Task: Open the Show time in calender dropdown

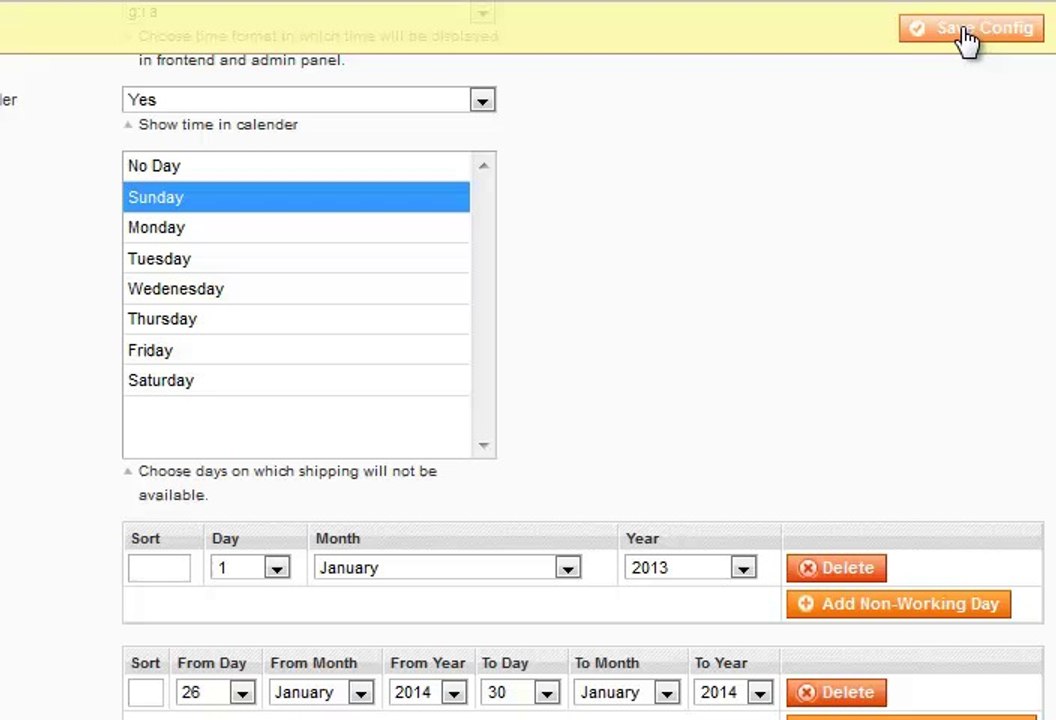Action: pos(309,100)
